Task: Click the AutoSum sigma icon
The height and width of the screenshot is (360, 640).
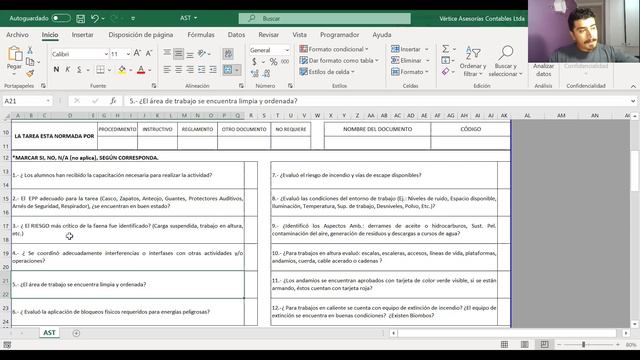Action: 446,49
